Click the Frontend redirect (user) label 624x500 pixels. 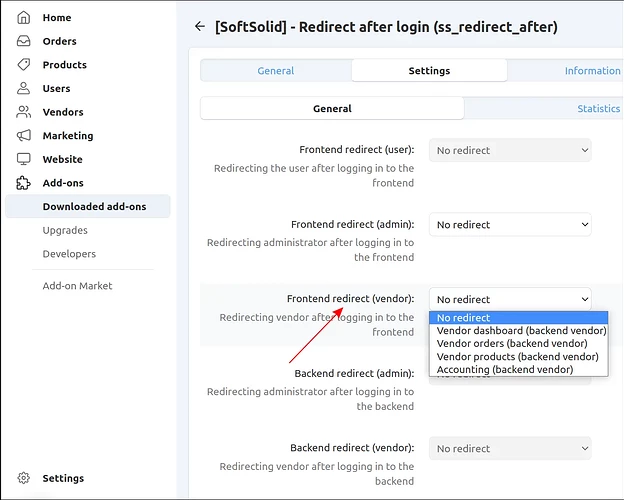click(357, 150)
